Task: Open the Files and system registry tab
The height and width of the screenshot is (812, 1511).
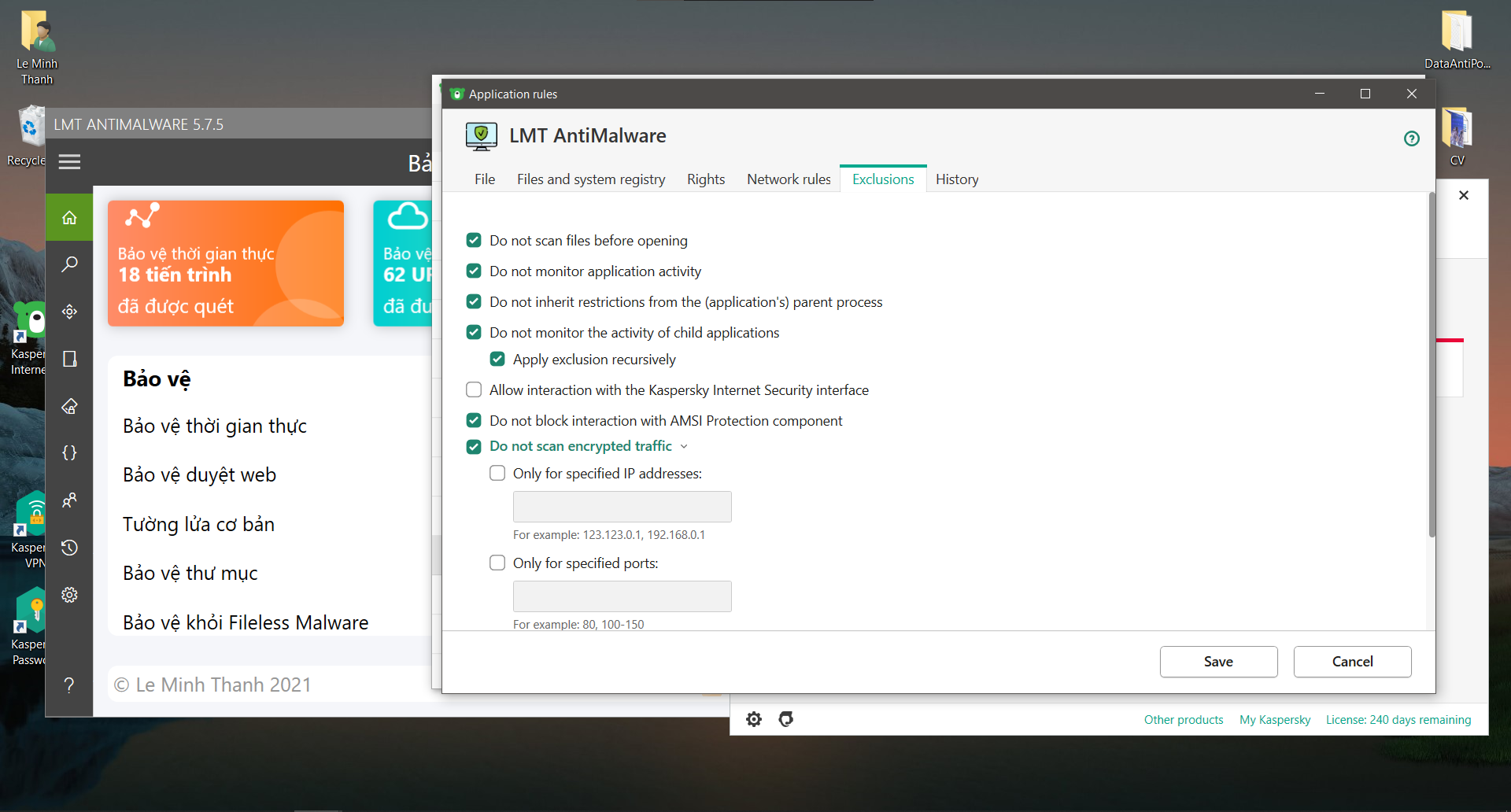Action: (591, 179)
